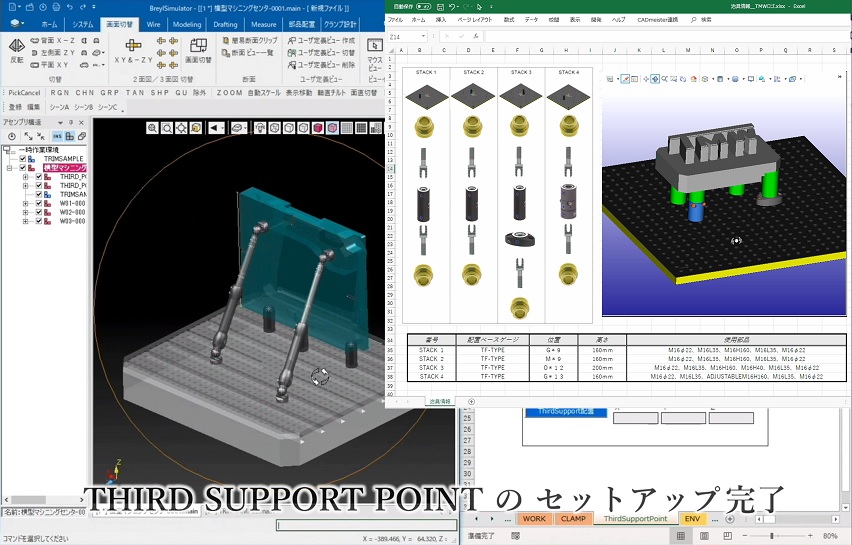Screen dimensions: 852x545
Task: Switch to the Modeling ribbon tab
Action: click(187, 24)
